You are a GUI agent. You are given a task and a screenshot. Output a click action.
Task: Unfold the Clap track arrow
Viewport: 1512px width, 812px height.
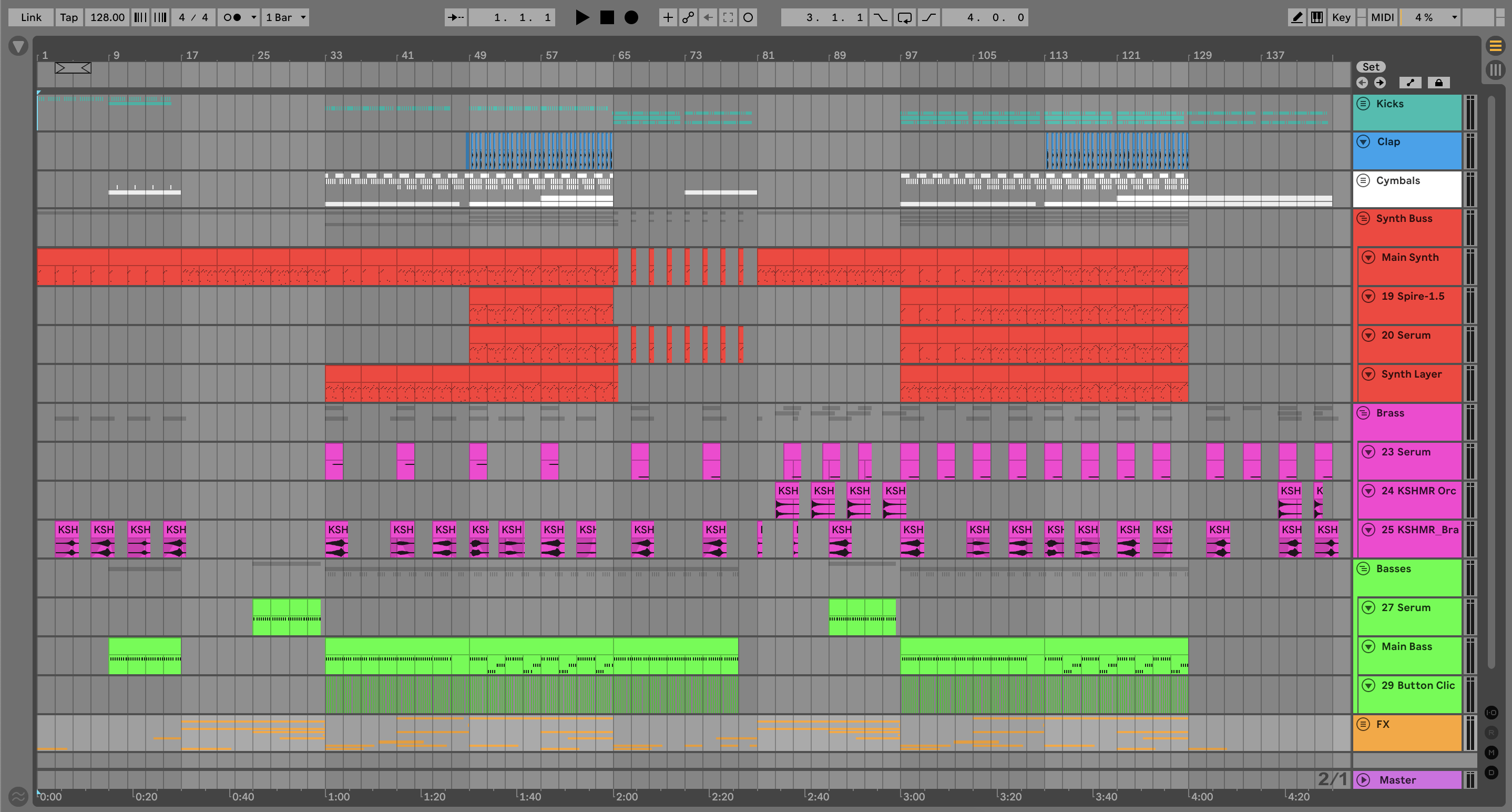[x=1364, y=141]
